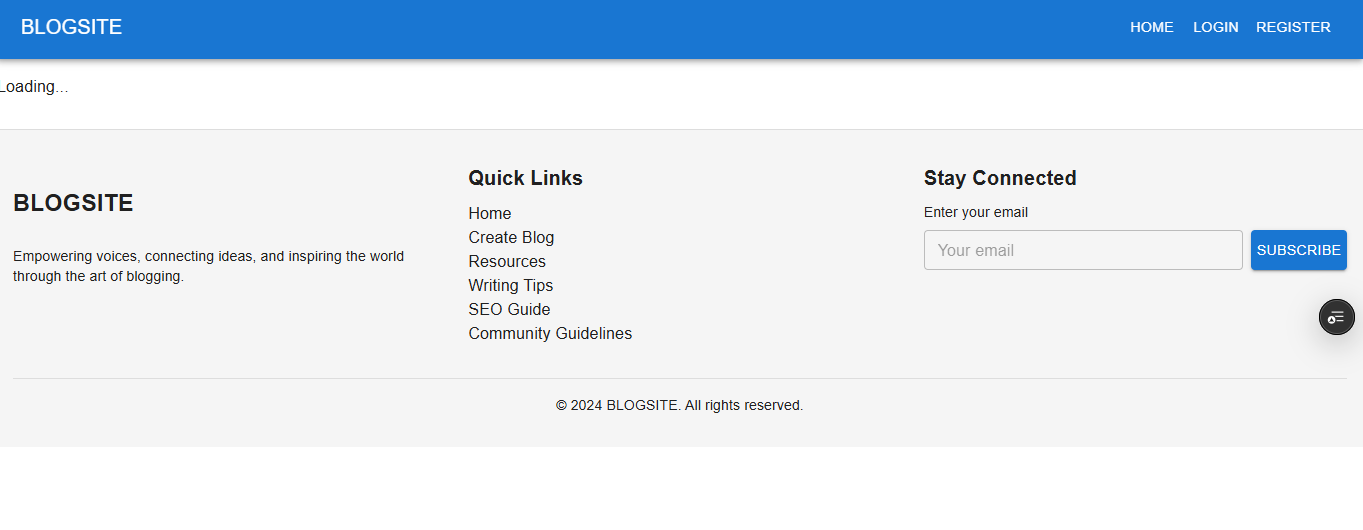Click the BLOGSITE heading in the footer
1363x530 pixels.
click(x=73, y=203)
